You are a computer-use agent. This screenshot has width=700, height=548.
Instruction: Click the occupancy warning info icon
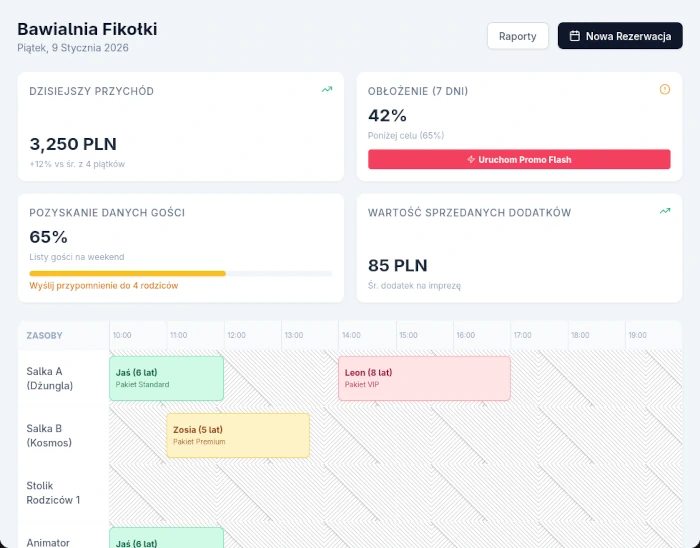(665, 90)
